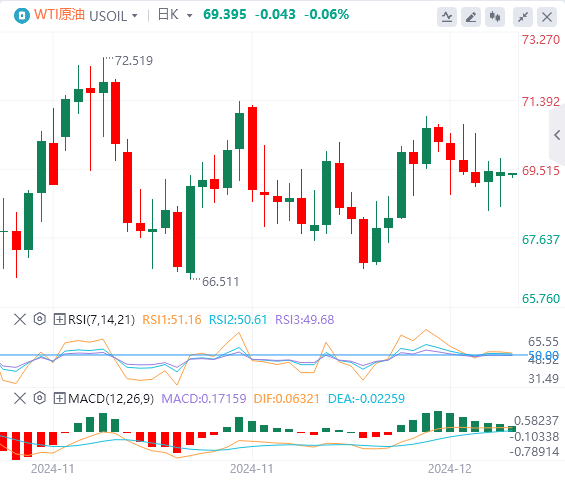Expand the MACD panel plus icon
Image resolution: width=565 pixels, height=482 pixels.
point(59,398)
